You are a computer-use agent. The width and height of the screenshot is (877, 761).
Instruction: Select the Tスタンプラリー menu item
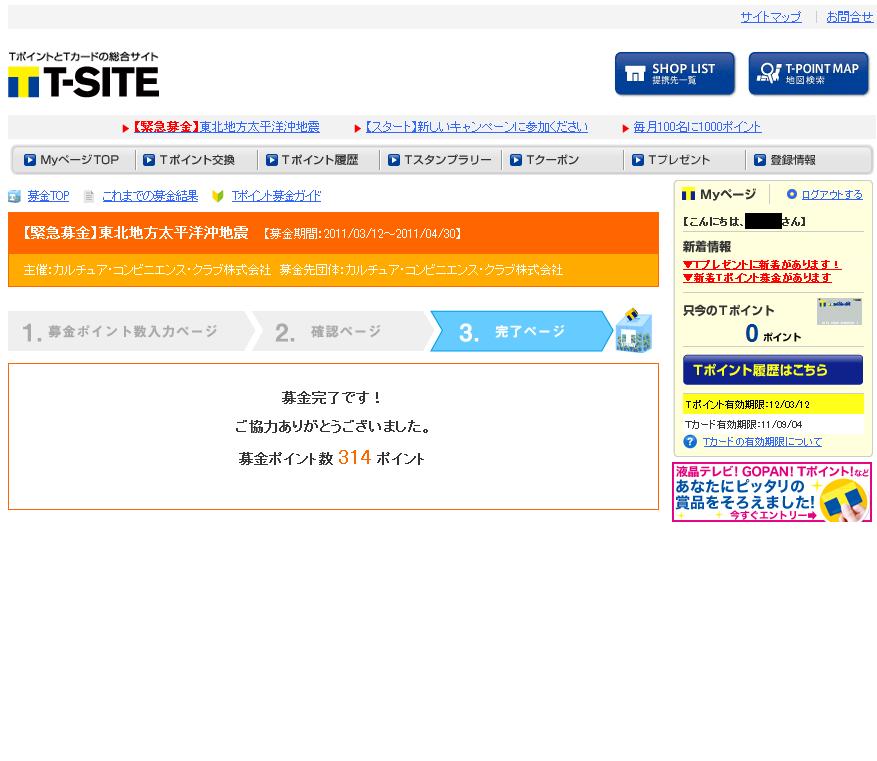[441, 160]
